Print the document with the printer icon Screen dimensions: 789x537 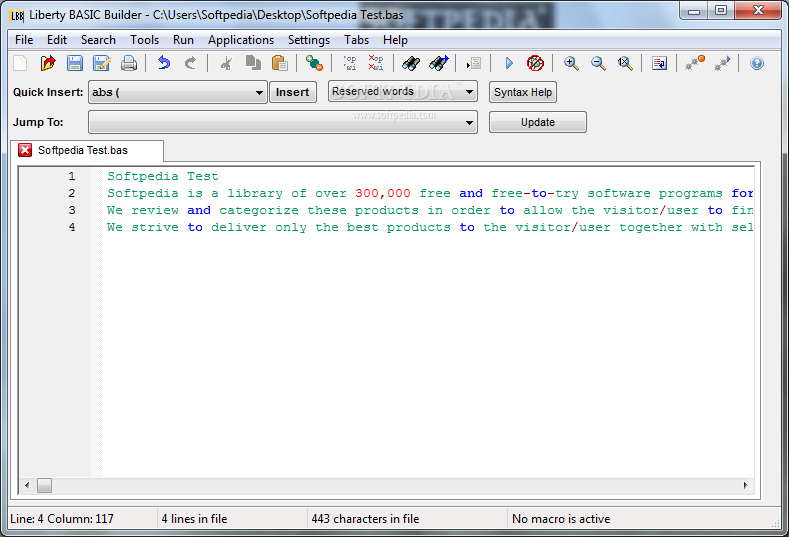tap(129, 63)
